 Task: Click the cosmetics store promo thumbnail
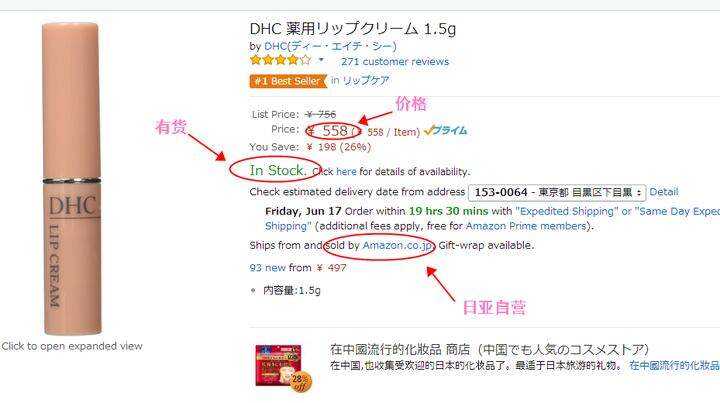coord(278,365)
